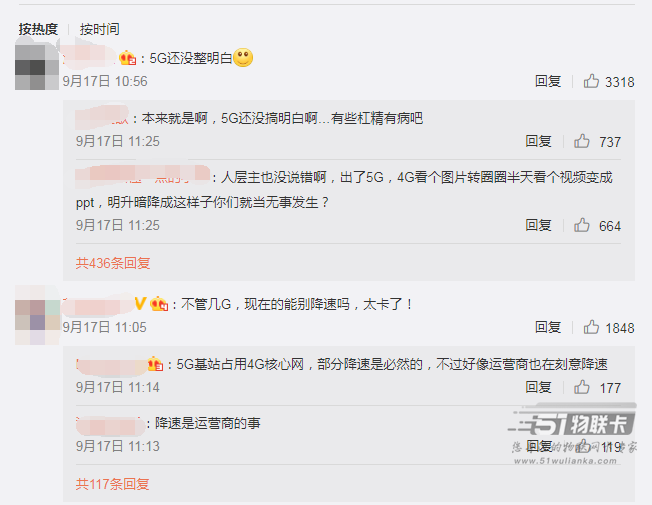This screenshot has width=652, height=505.
Task: Click 回复 on the 有些杠精有病吧 reply
Action: (x=538, y=141)
